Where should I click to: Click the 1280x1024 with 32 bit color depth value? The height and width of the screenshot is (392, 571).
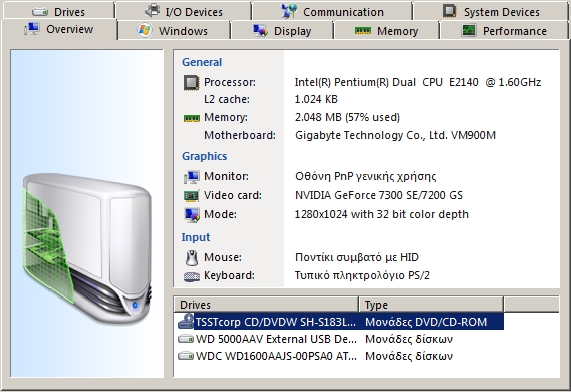tap(382, 214)
